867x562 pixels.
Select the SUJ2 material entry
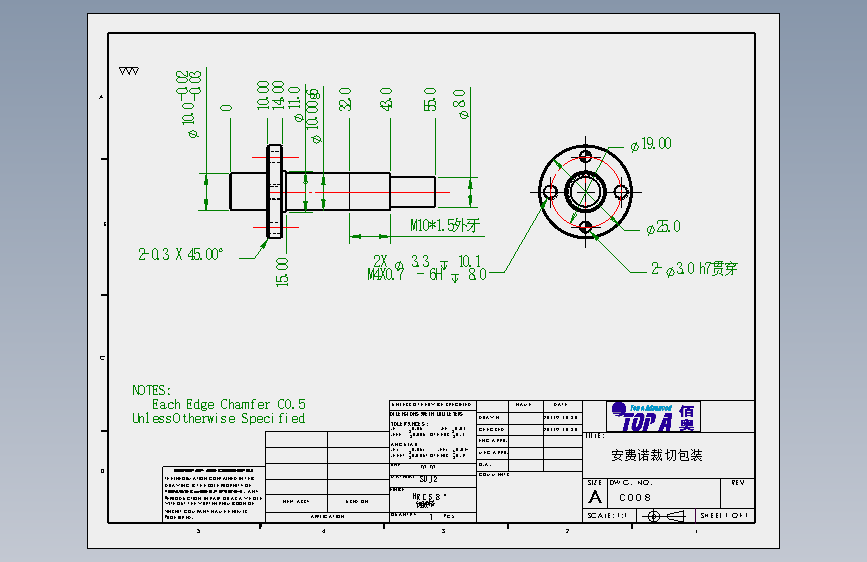pos(429,479)
